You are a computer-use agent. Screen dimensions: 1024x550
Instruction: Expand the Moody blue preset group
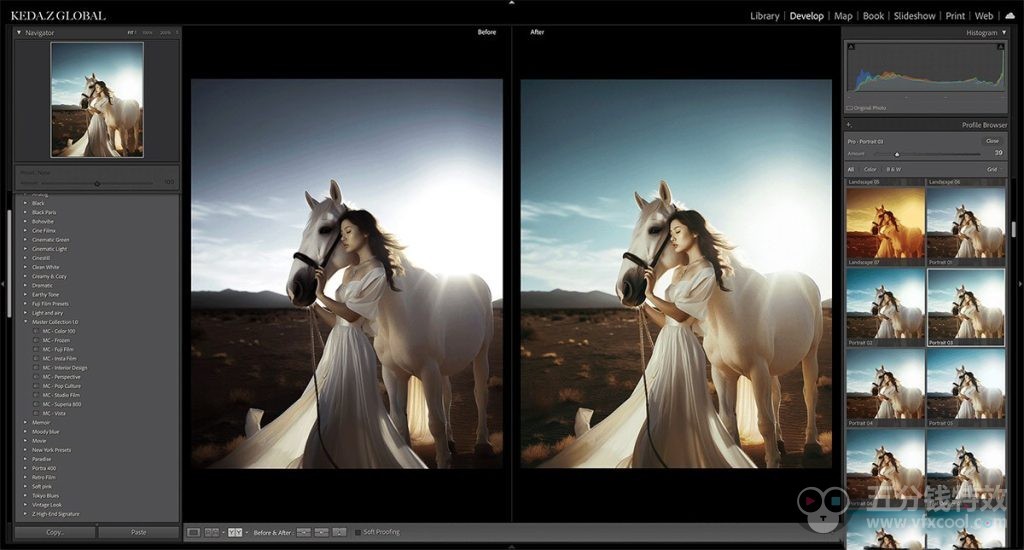pos(25,432)
